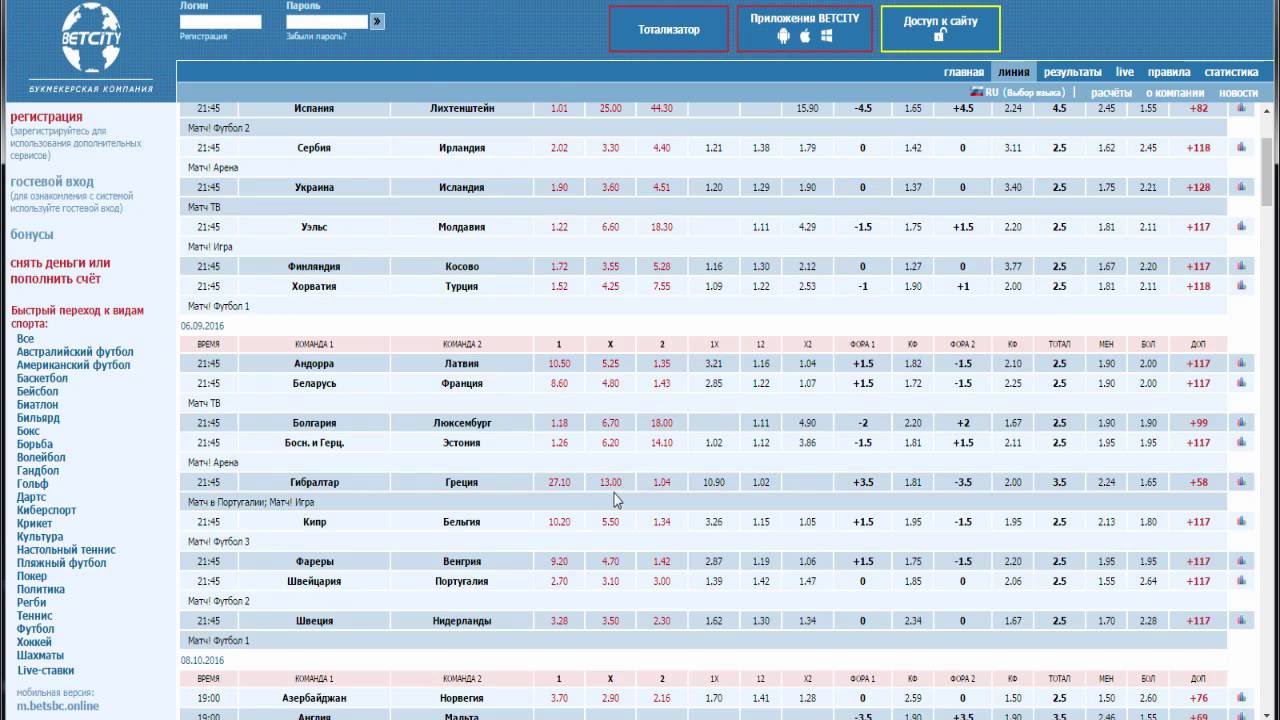
Task: Select Футбол in the sports list
Action: click(35, 629)
